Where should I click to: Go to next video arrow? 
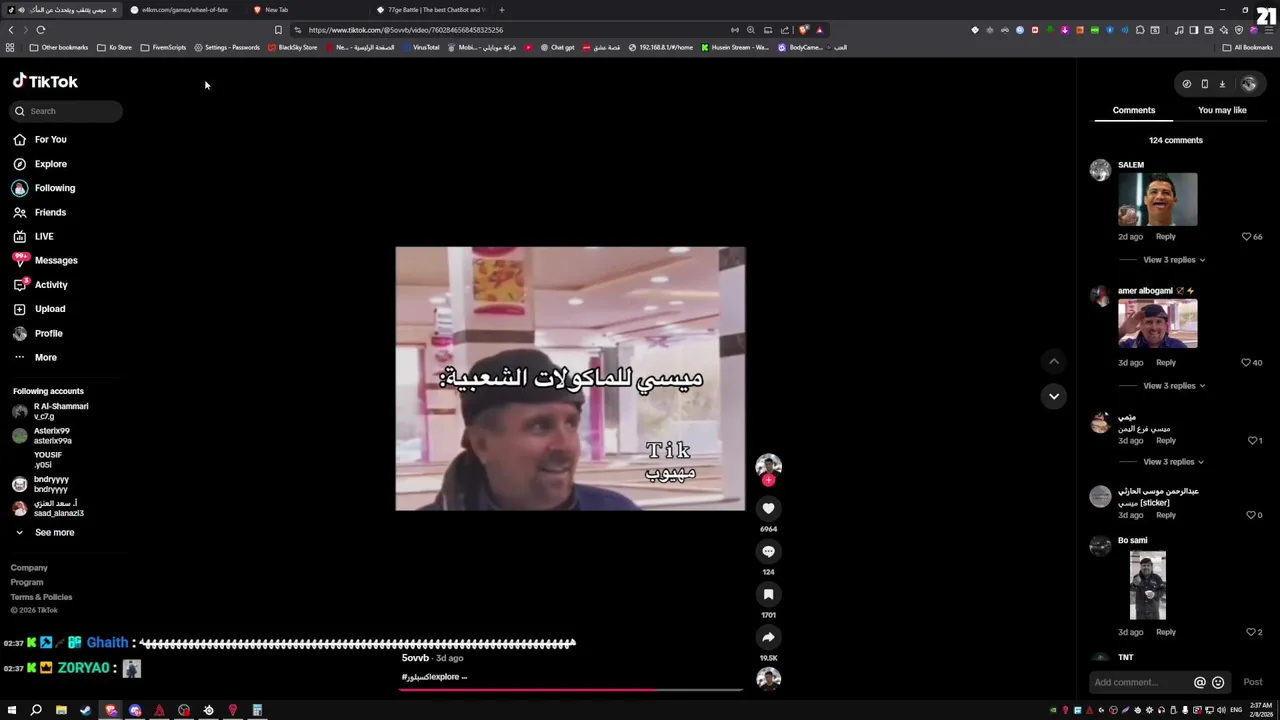[1053, 396]
